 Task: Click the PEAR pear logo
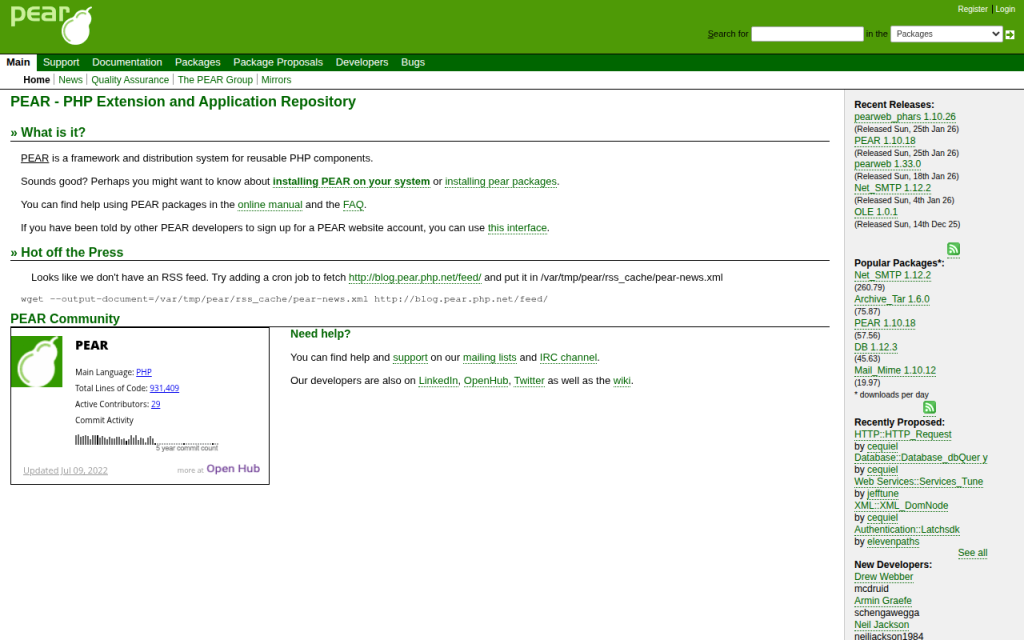[x=52, y=26]
